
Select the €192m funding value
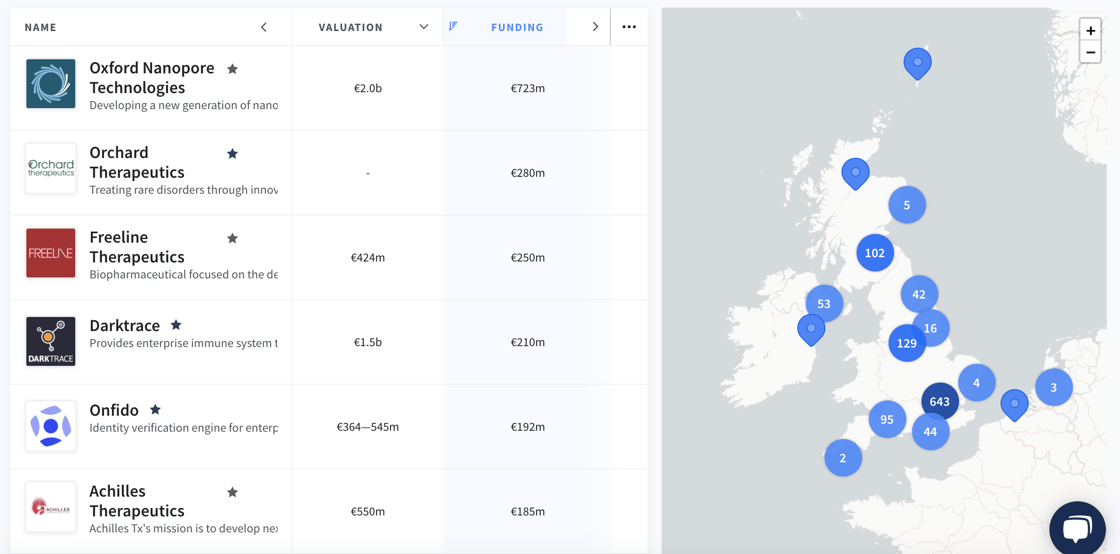click(528, 427)
